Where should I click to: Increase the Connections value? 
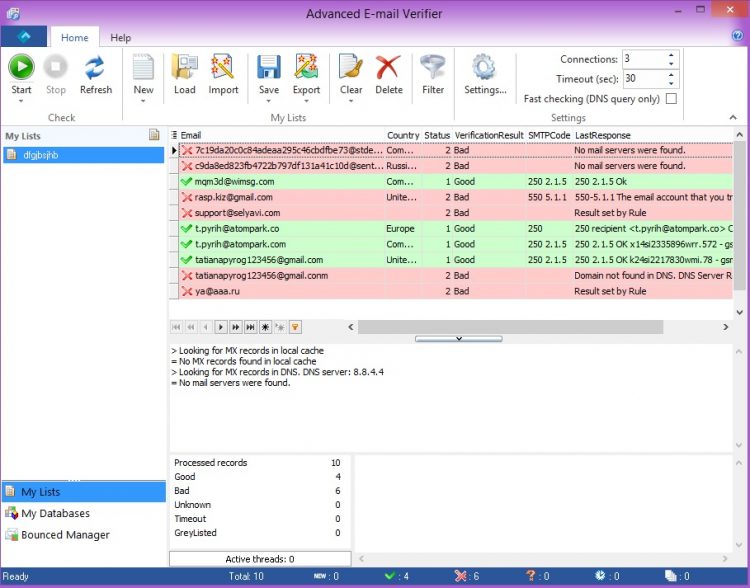click(671, 55)
